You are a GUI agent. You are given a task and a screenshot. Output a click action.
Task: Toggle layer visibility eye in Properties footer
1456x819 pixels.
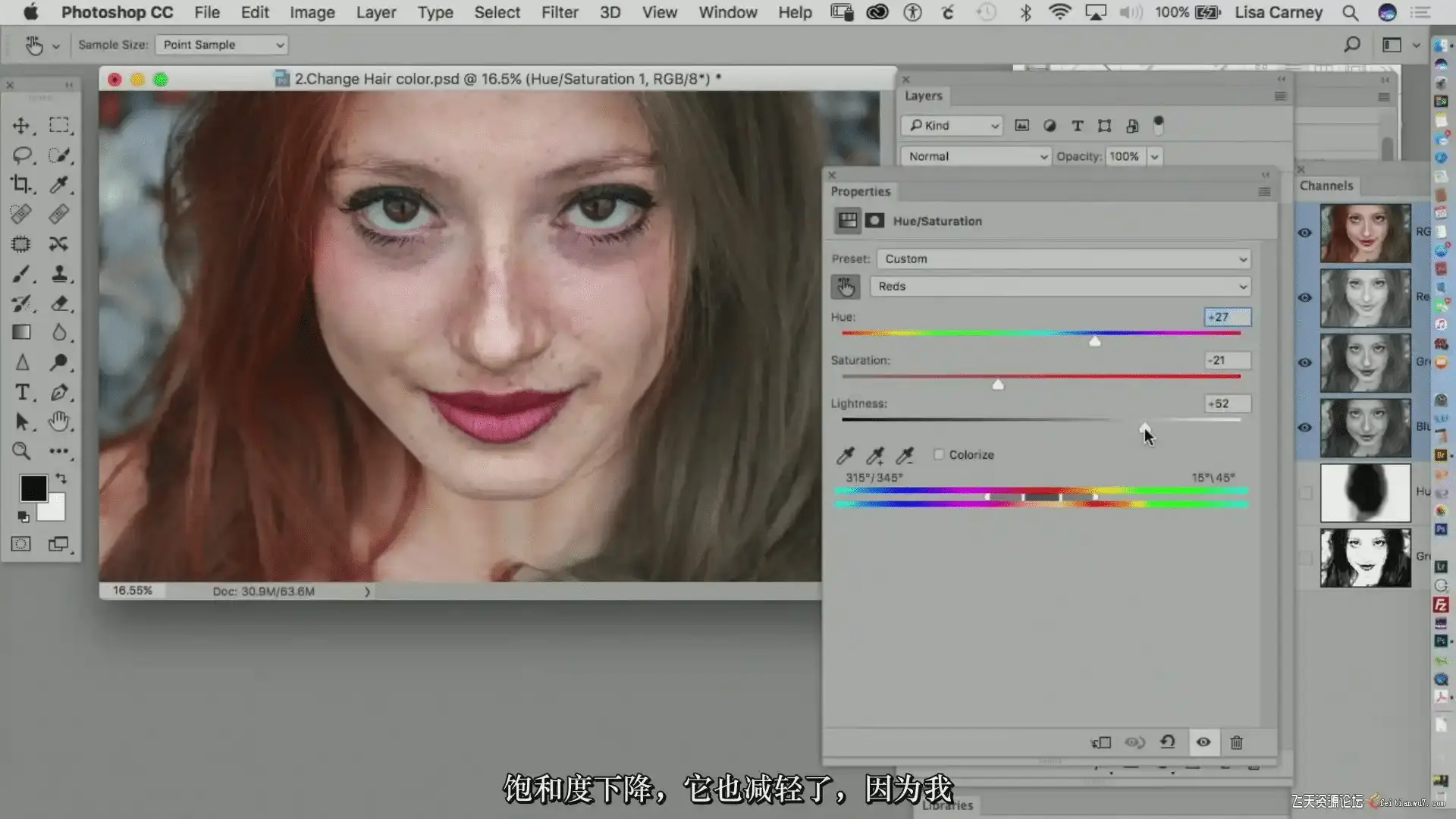(x=1203, y=742)
